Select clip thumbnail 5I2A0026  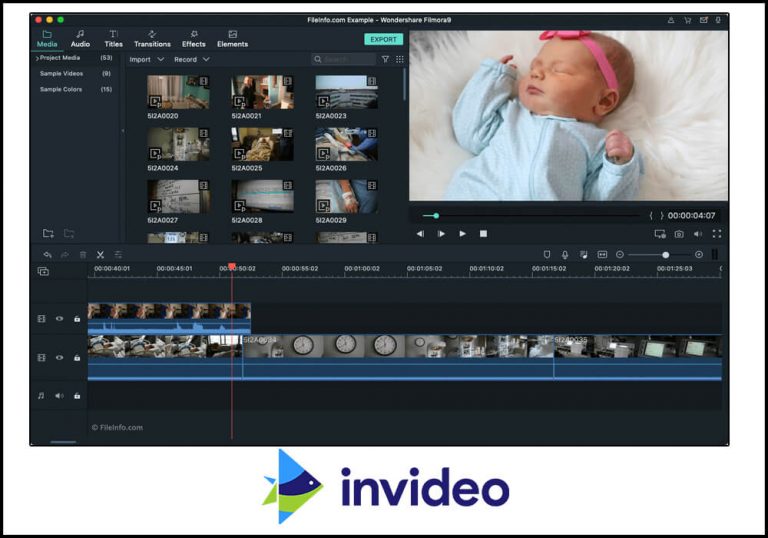347,144
